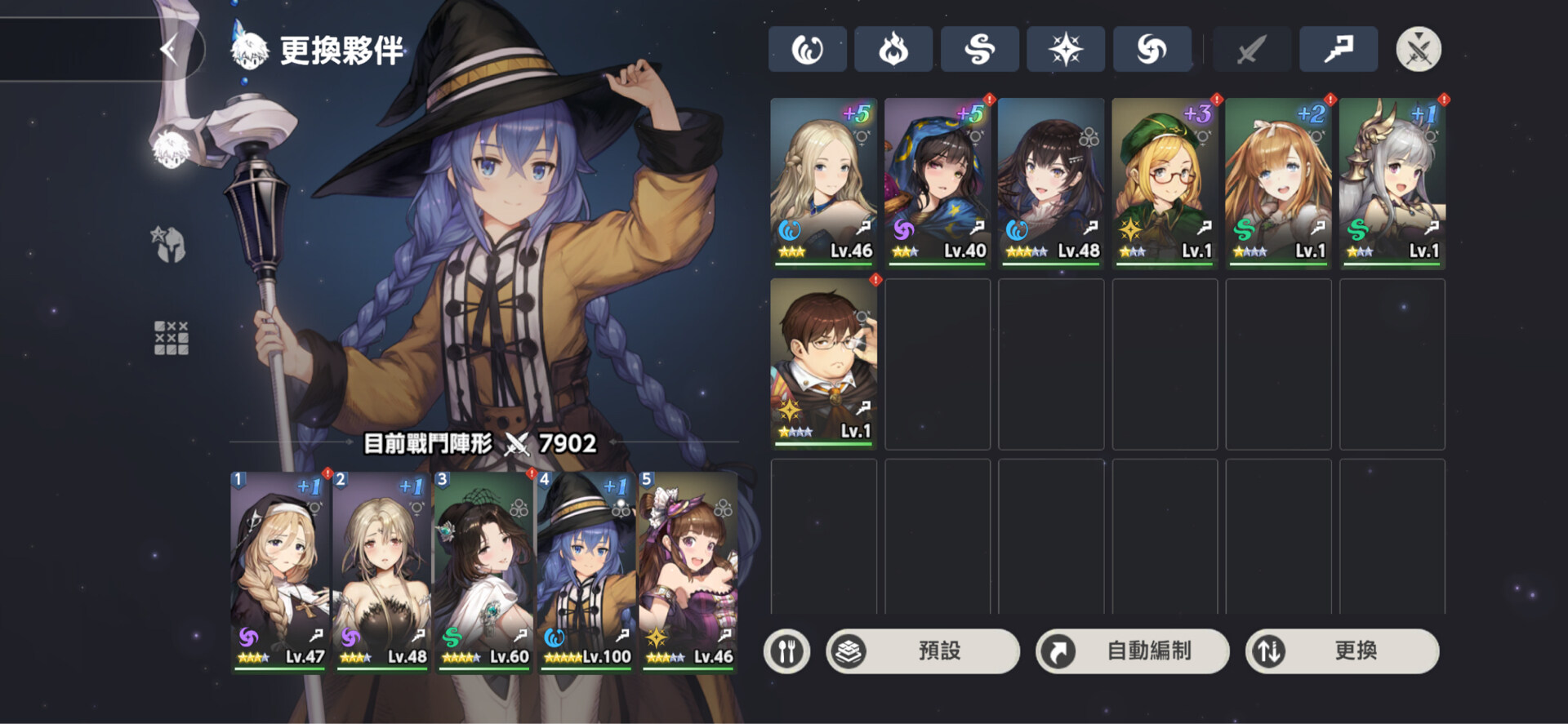Filter companions by light element star icon

1066,50
